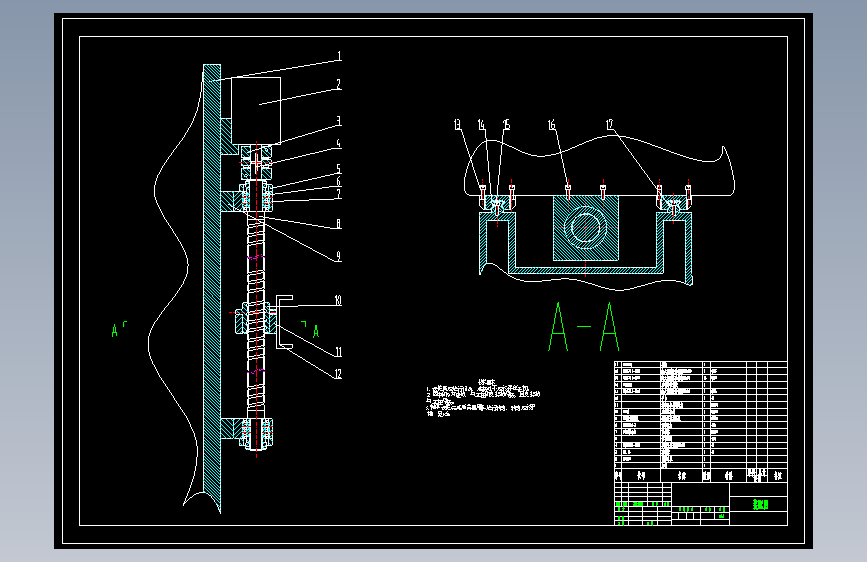The height and width of the screenshot is (562, 867).
Task: Click part number label 5
Action: pyautogui.click(x=339, y=169)
